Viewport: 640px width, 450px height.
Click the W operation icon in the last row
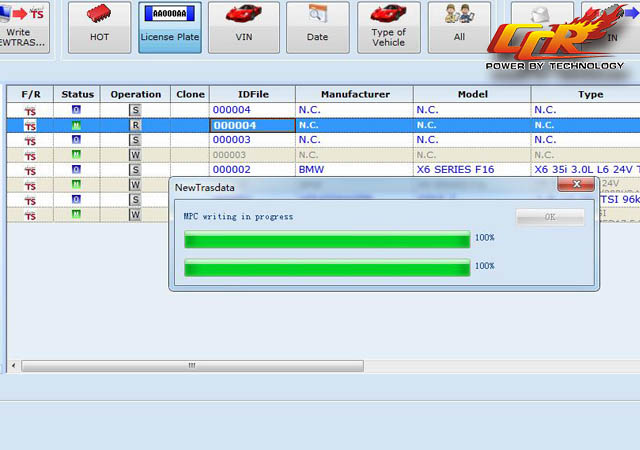[135, 215]
